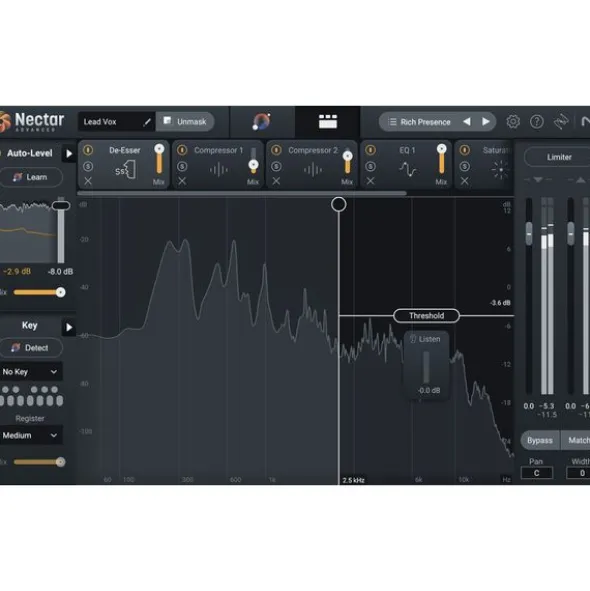Select the Compressor 2 module title
The height and width of the screenshot is (591, 590).
pyautogui.click(x=313, y=150)
